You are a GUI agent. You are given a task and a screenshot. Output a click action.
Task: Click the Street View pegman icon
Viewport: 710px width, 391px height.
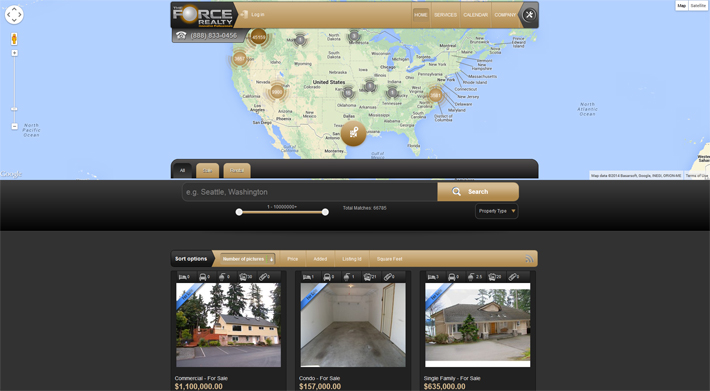coord(14,39)
